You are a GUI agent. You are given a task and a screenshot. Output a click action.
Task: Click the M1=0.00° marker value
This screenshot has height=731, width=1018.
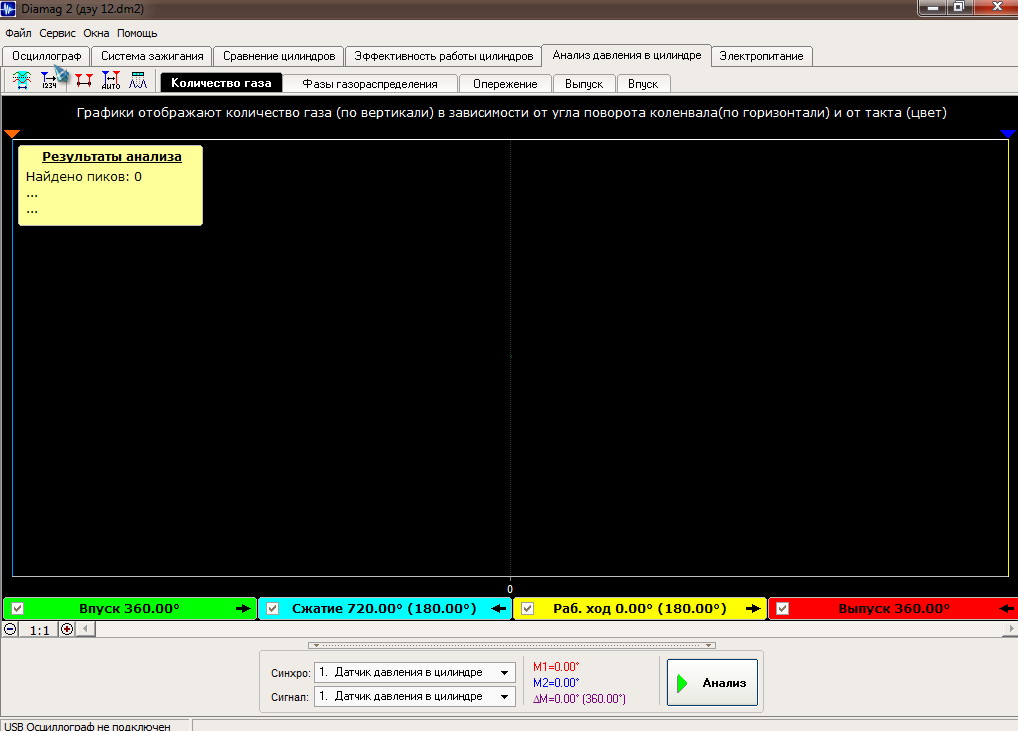coord(556,667)
